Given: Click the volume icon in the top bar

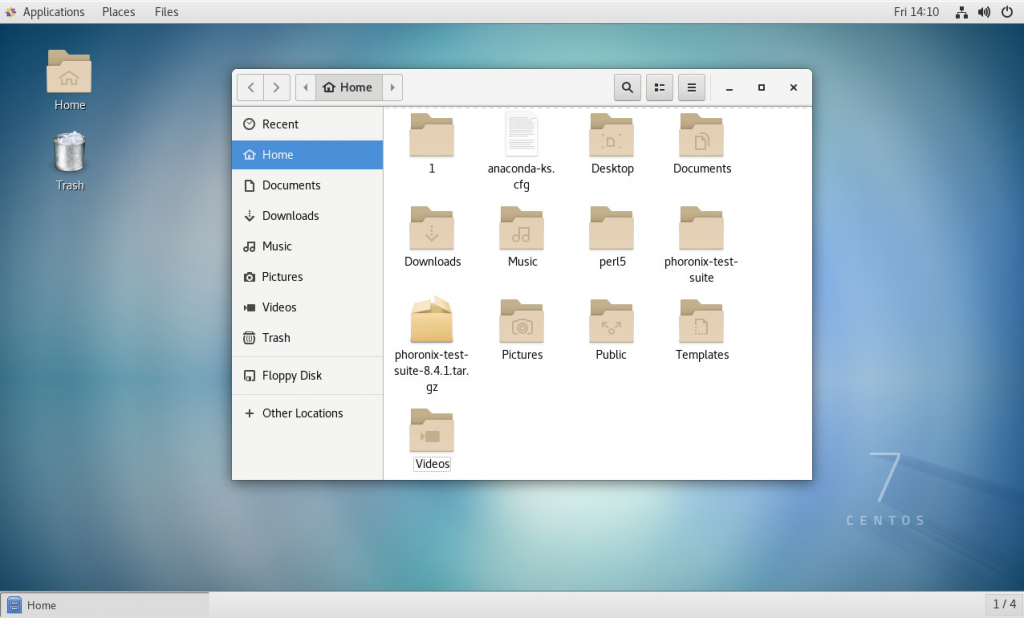Looking at the screenshot, I should tap(984, 12).
